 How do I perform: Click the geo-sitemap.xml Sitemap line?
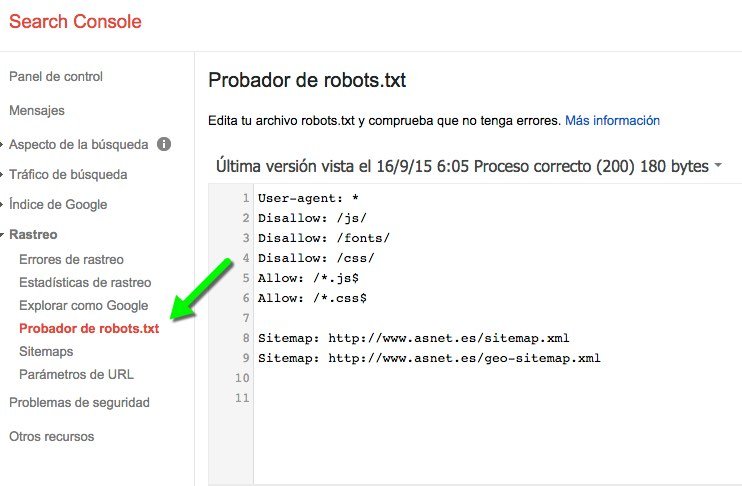coord(429,358)
